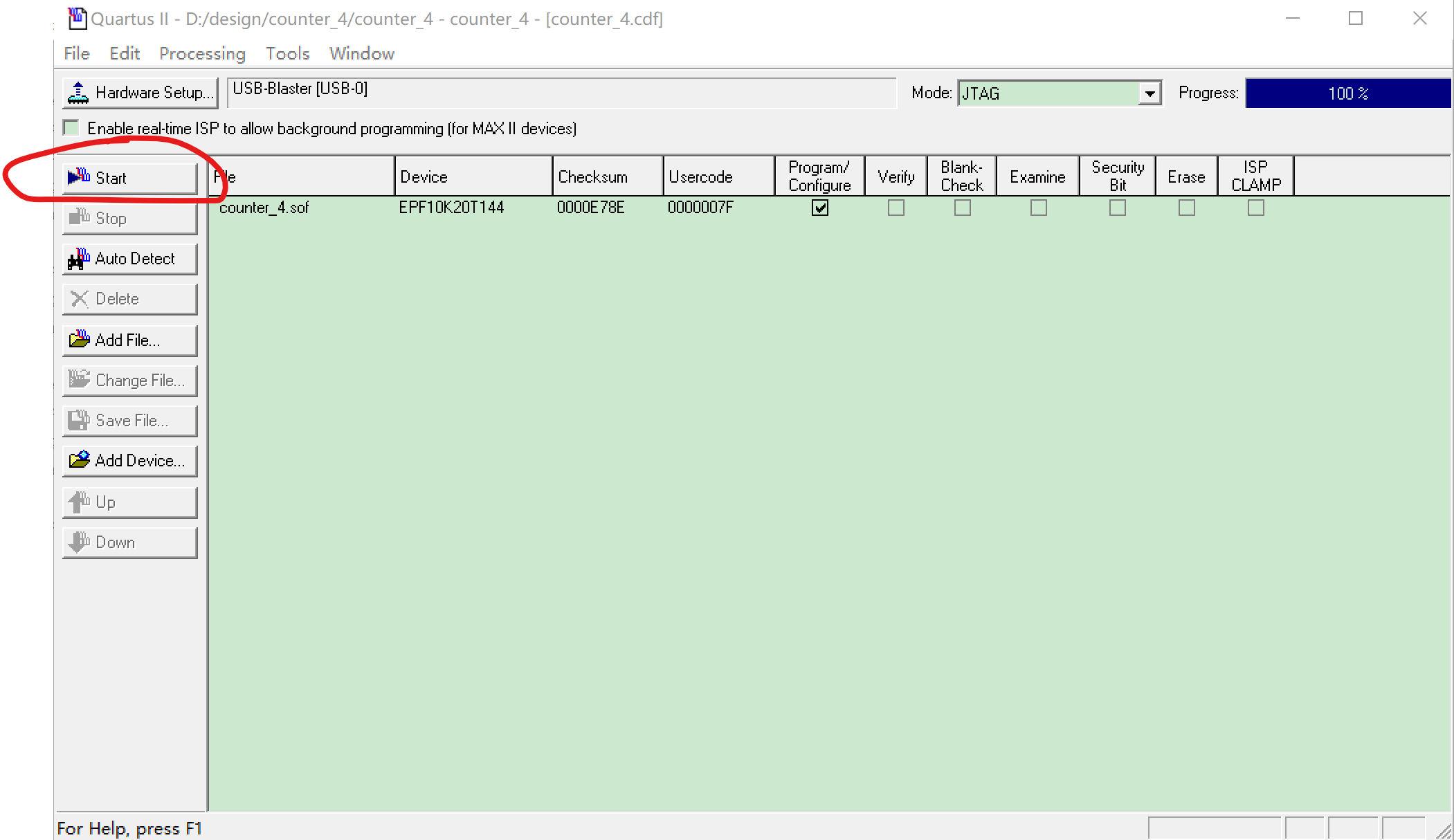This screenshot has height=840, width=1454.
Task: Enable real-time ISP checkbox
Action: tap(71, 128)
